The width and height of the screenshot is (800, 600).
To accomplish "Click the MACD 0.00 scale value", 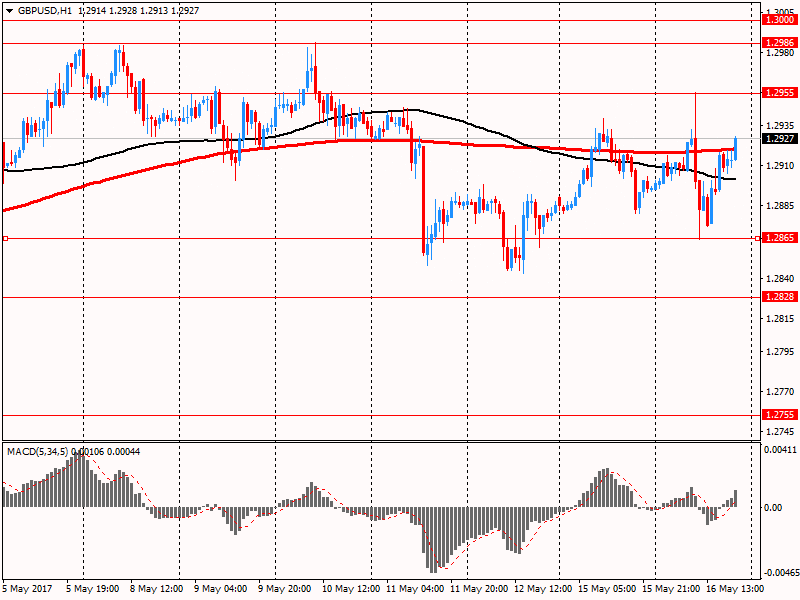I will pyautogui.click(x=773, y=508).
